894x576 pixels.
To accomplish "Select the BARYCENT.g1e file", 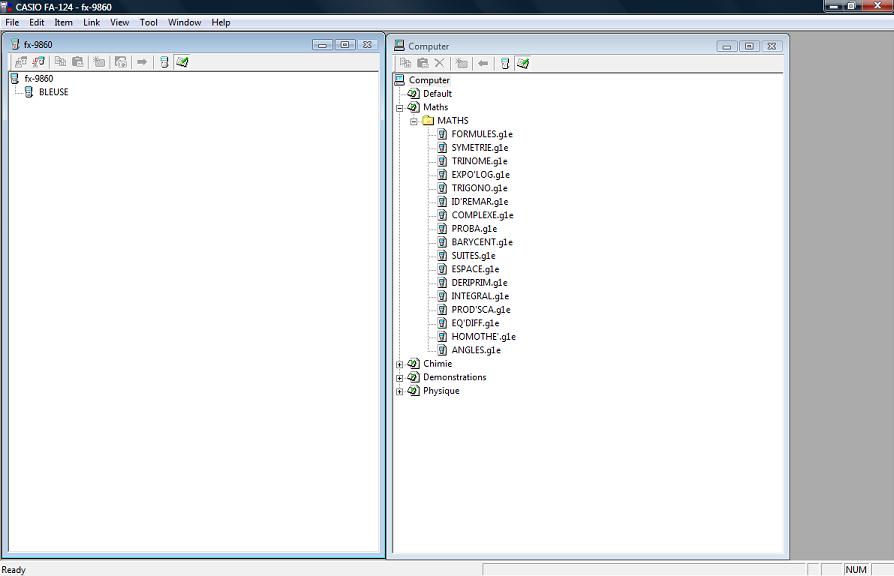I will (x=482, y=242).
